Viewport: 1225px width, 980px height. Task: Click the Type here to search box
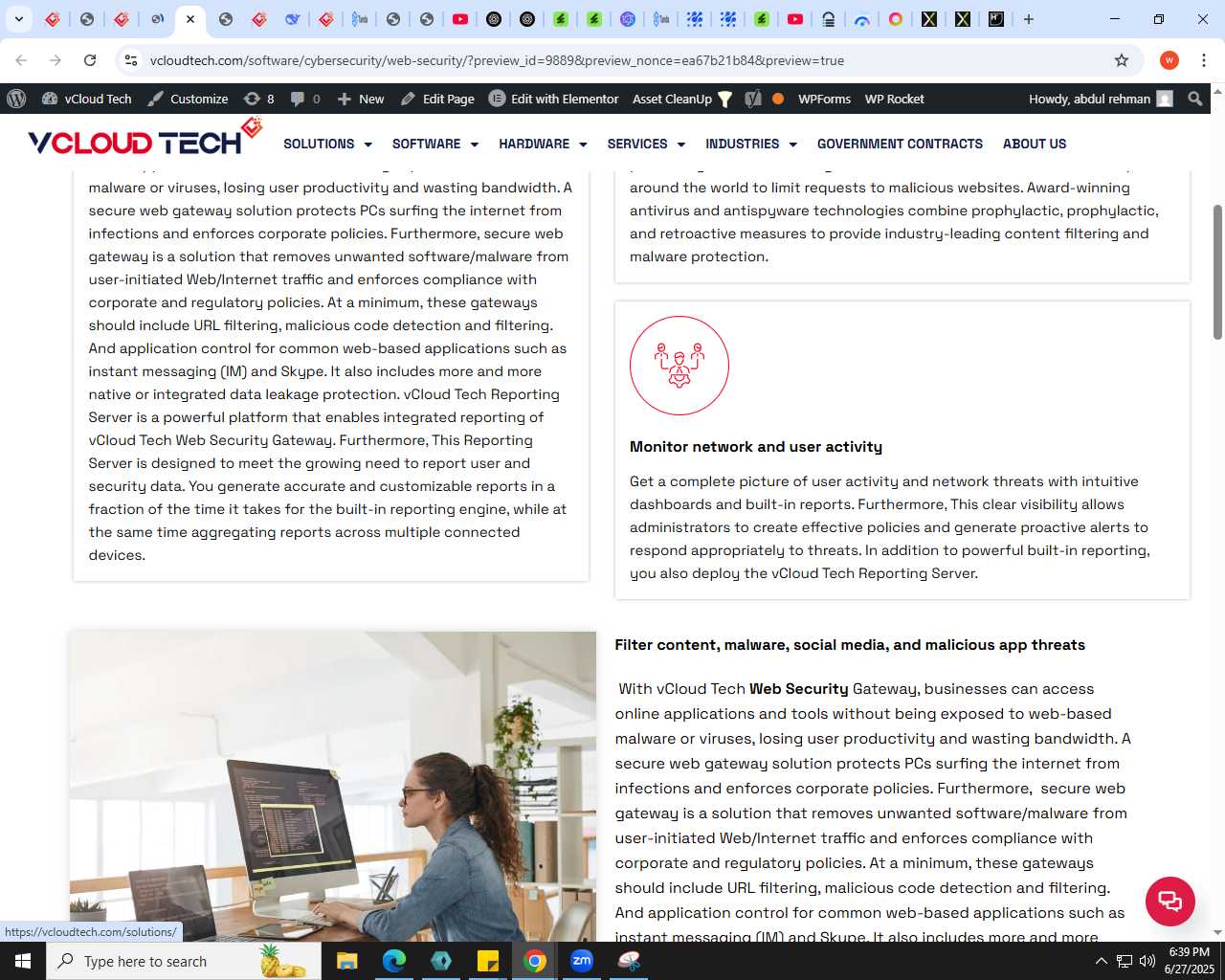click(x=184, y=961)
